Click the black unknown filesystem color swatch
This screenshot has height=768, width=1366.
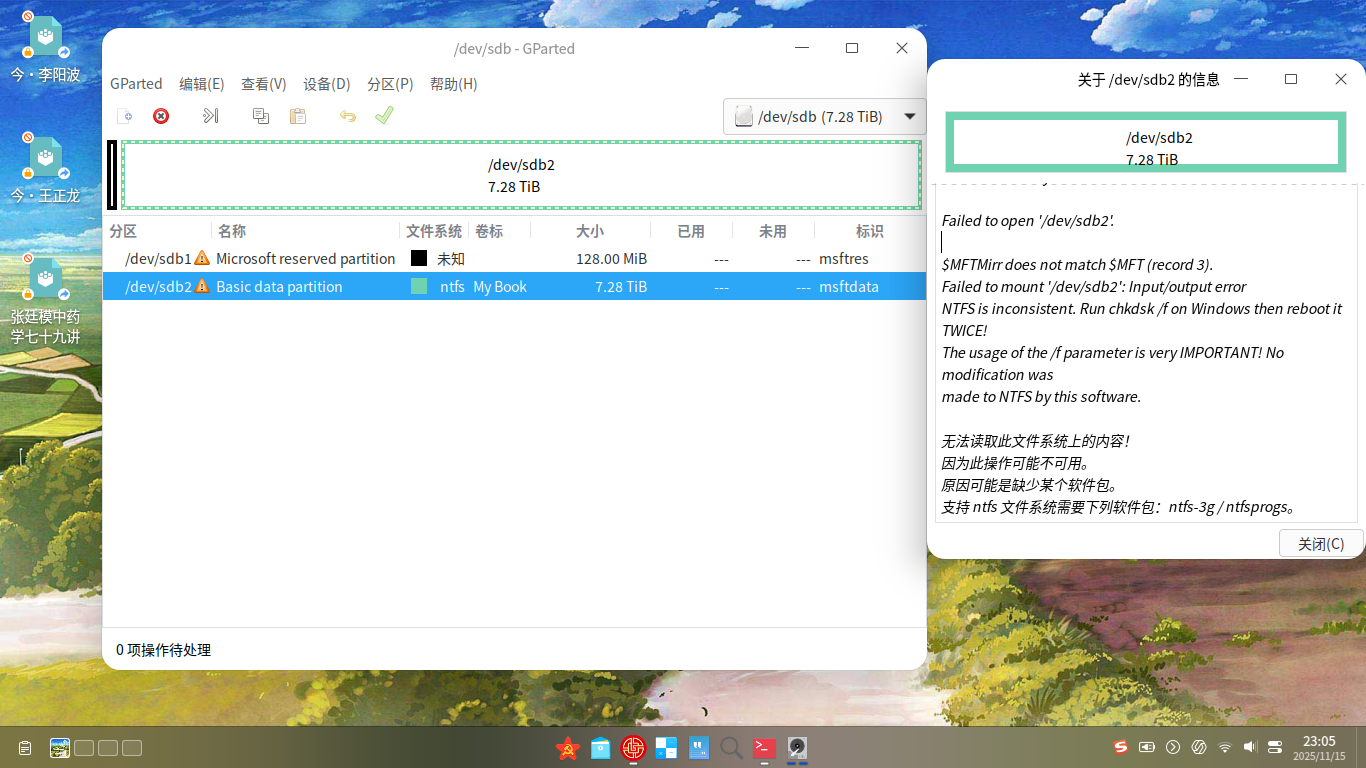419,258
